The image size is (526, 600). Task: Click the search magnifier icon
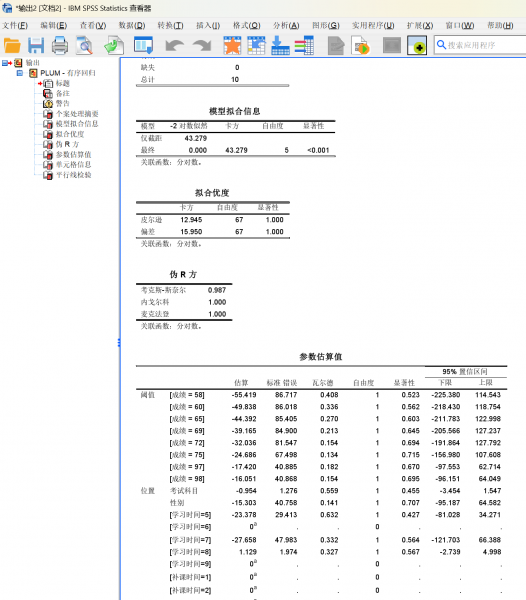[441, 45]
